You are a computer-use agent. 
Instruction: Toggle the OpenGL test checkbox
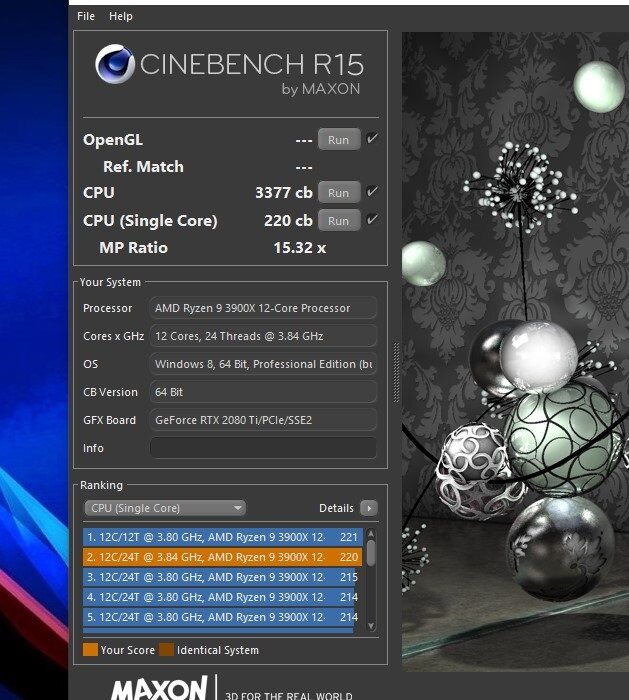[372, 139]
